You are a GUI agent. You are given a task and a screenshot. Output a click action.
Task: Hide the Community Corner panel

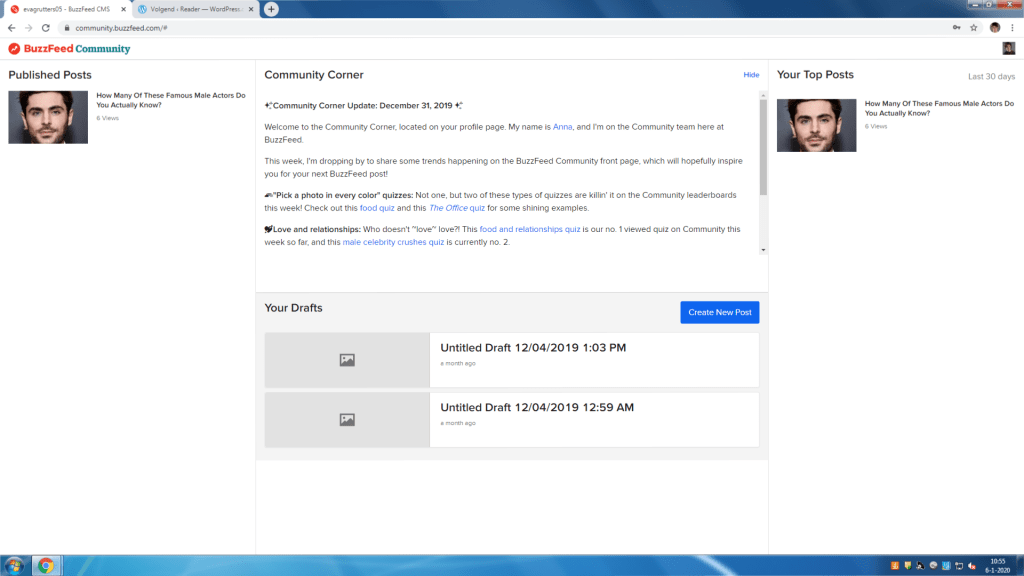(751, 75)
